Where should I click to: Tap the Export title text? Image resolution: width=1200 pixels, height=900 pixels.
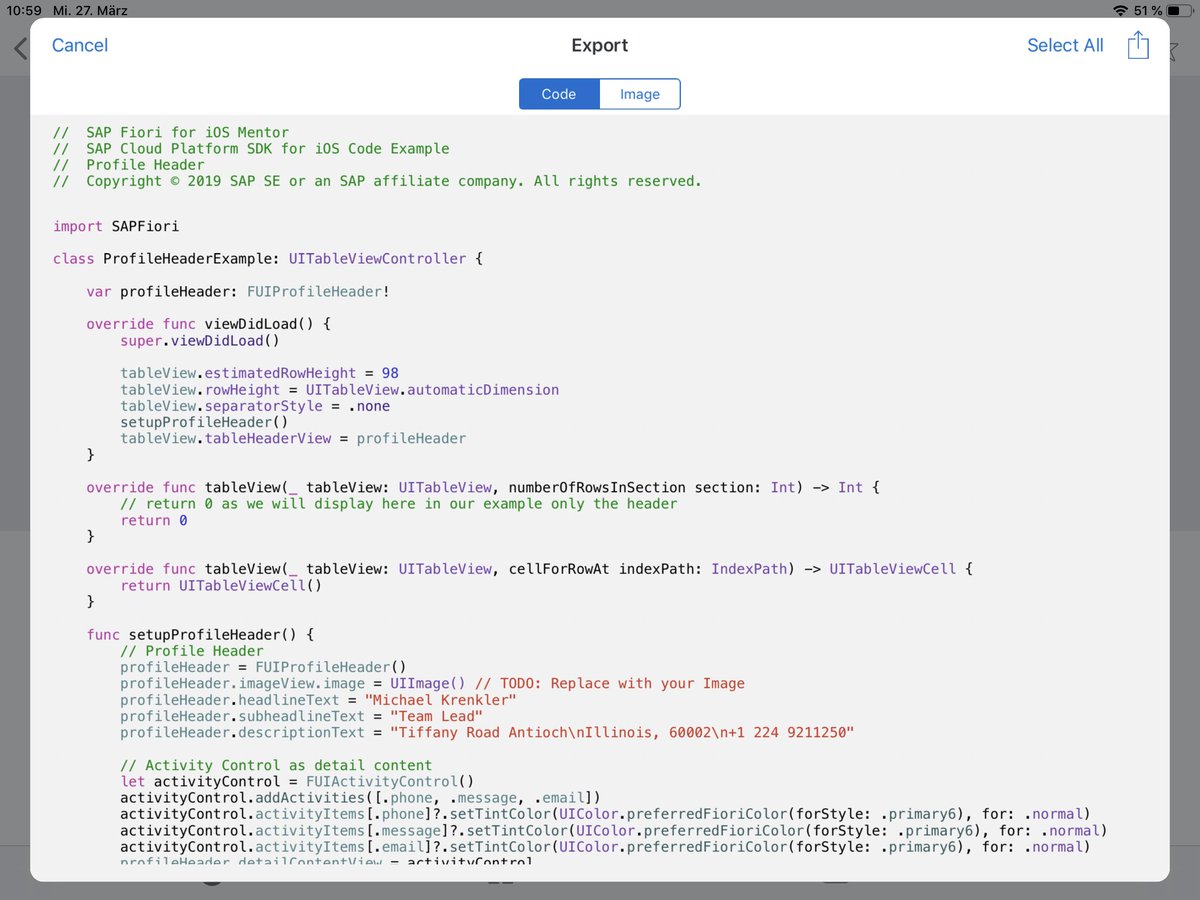(x=600, y=45)
